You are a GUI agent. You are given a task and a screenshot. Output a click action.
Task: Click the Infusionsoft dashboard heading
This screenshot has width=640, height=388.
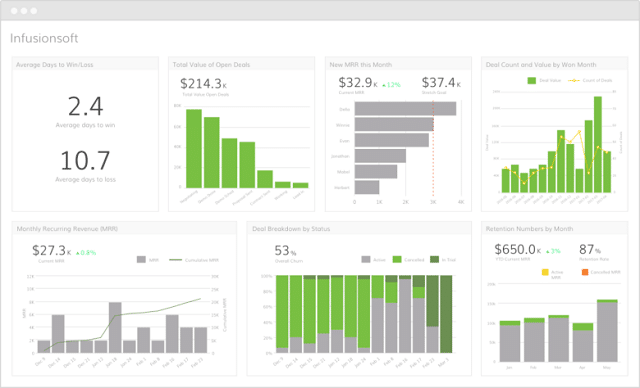44,38
